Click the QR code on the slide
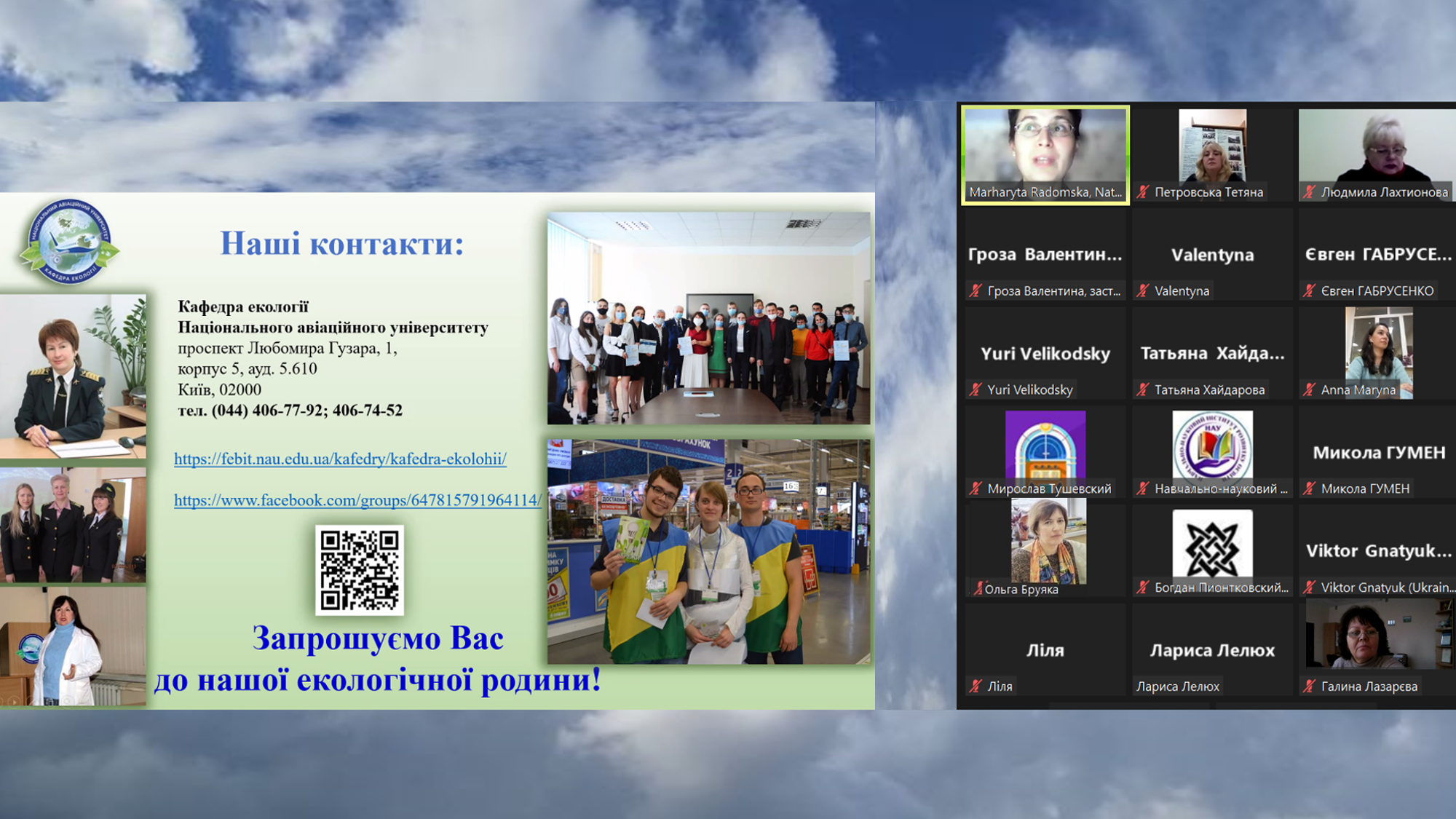 [x=360, y=570]
